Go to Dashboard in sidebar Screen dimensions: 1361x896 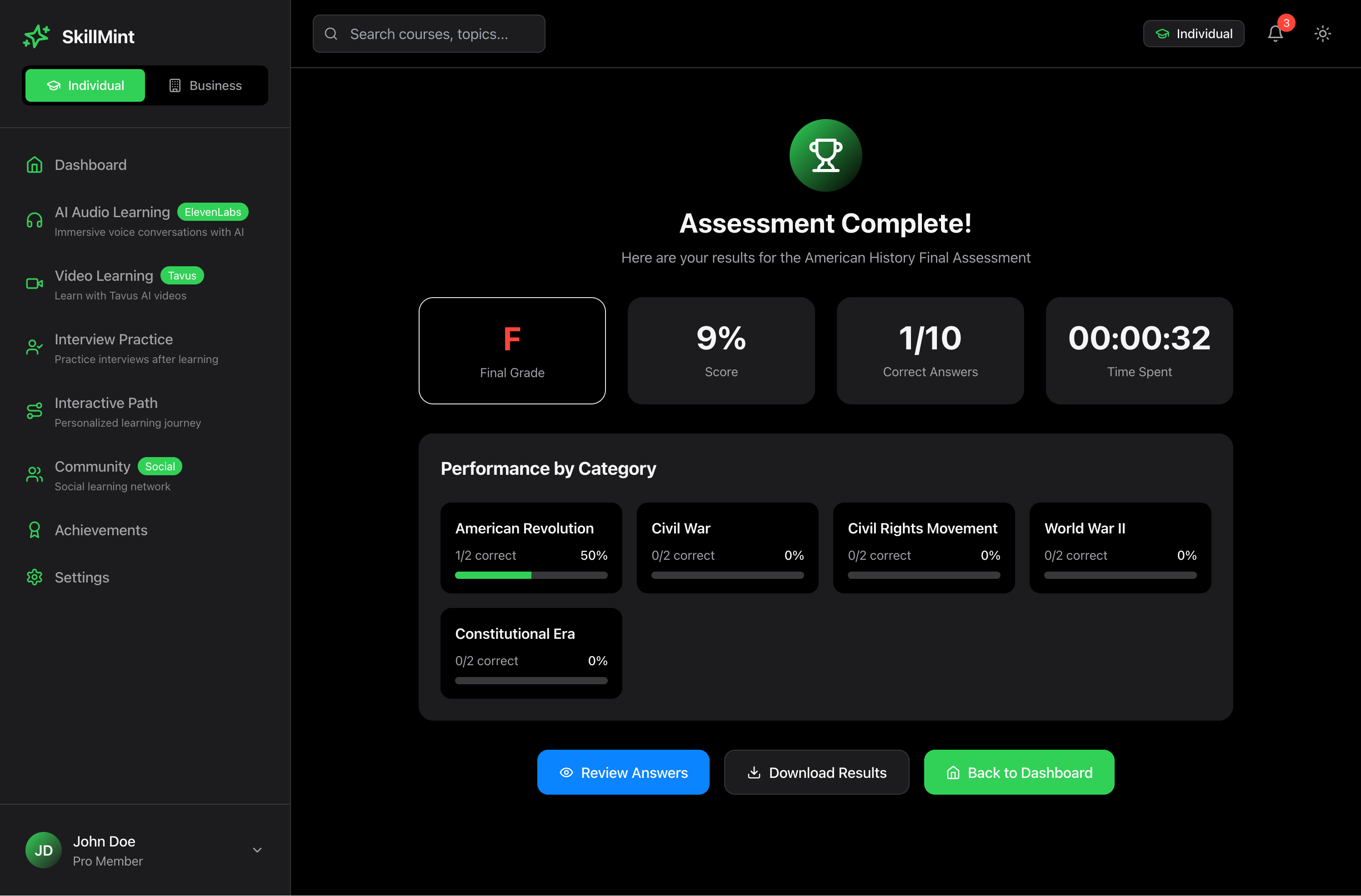[90, 165]
